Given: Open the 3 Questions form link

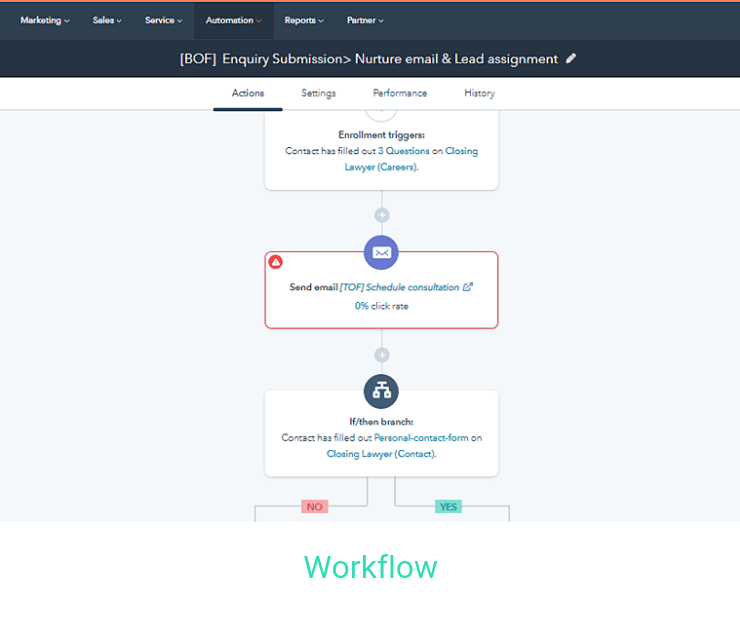Looking at the screenshot, I should click(x=404, y=151).
